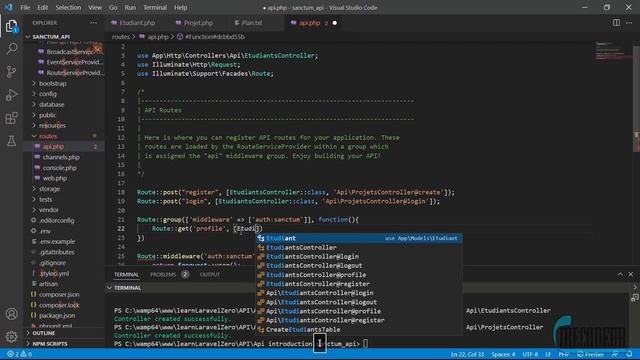Open web.php in the explorer

pyautogui.click(x=64, y=178)
